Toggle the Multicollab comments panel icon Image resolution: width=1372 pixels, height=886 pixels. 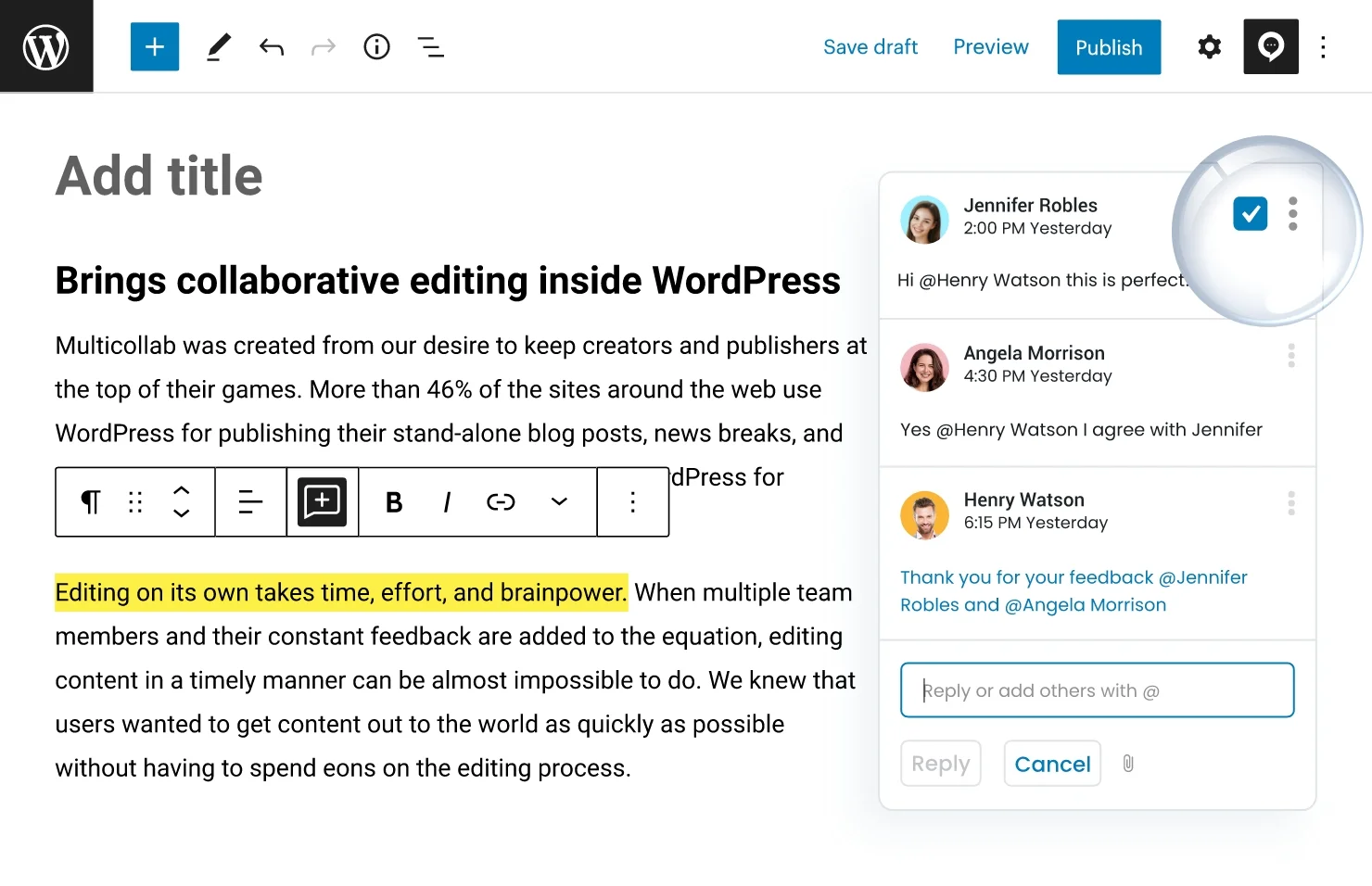[1271, 46]
